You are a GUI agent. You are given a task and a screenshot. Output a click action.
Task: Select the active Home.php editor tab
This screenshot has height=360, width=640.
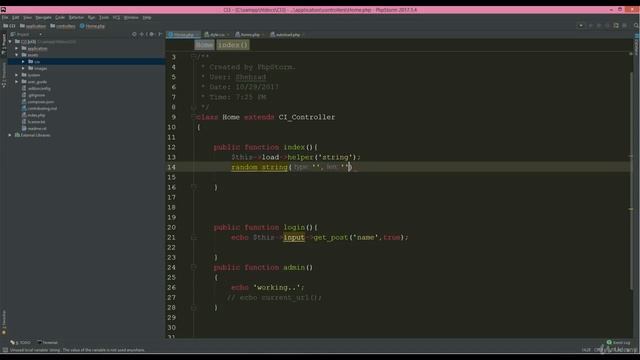tap(183, 35)
